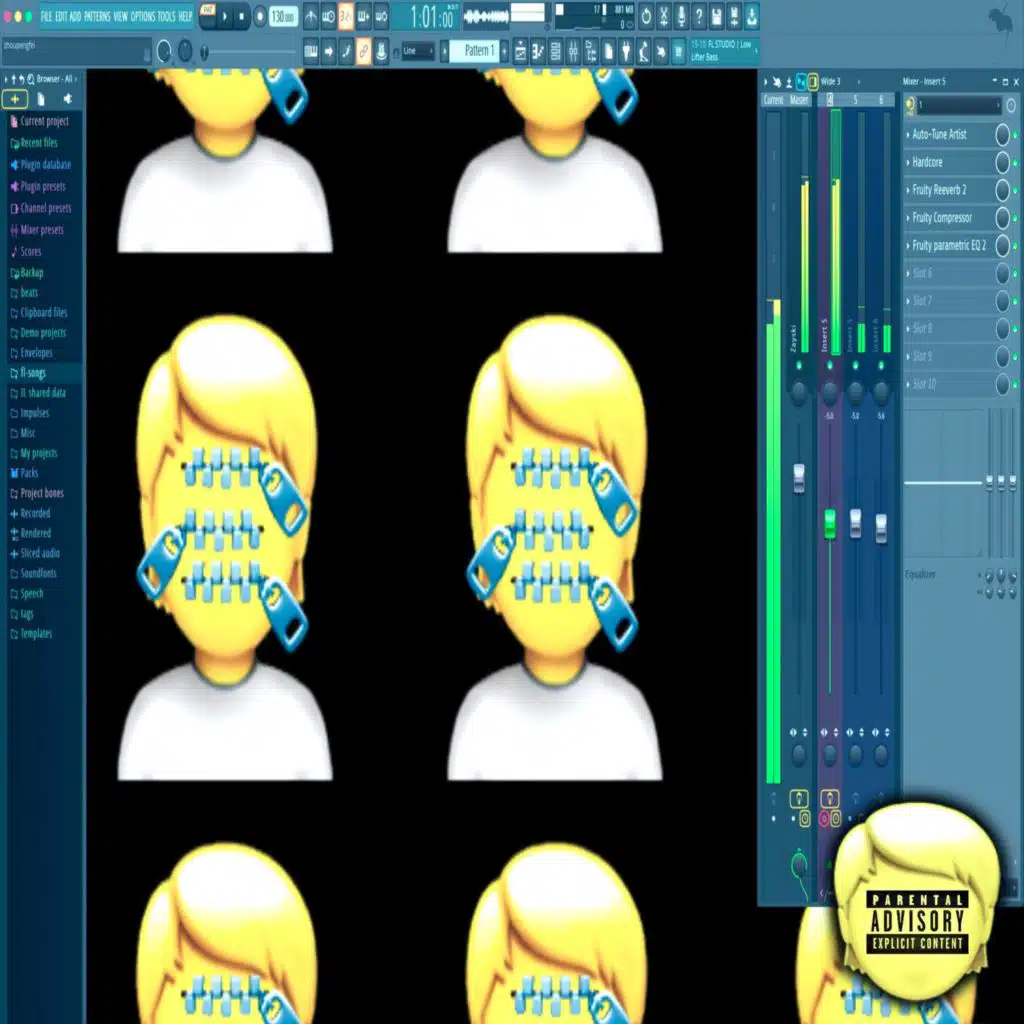Click the browser add plus icon
1024x1024 pixels.
[x=15, y=99]
